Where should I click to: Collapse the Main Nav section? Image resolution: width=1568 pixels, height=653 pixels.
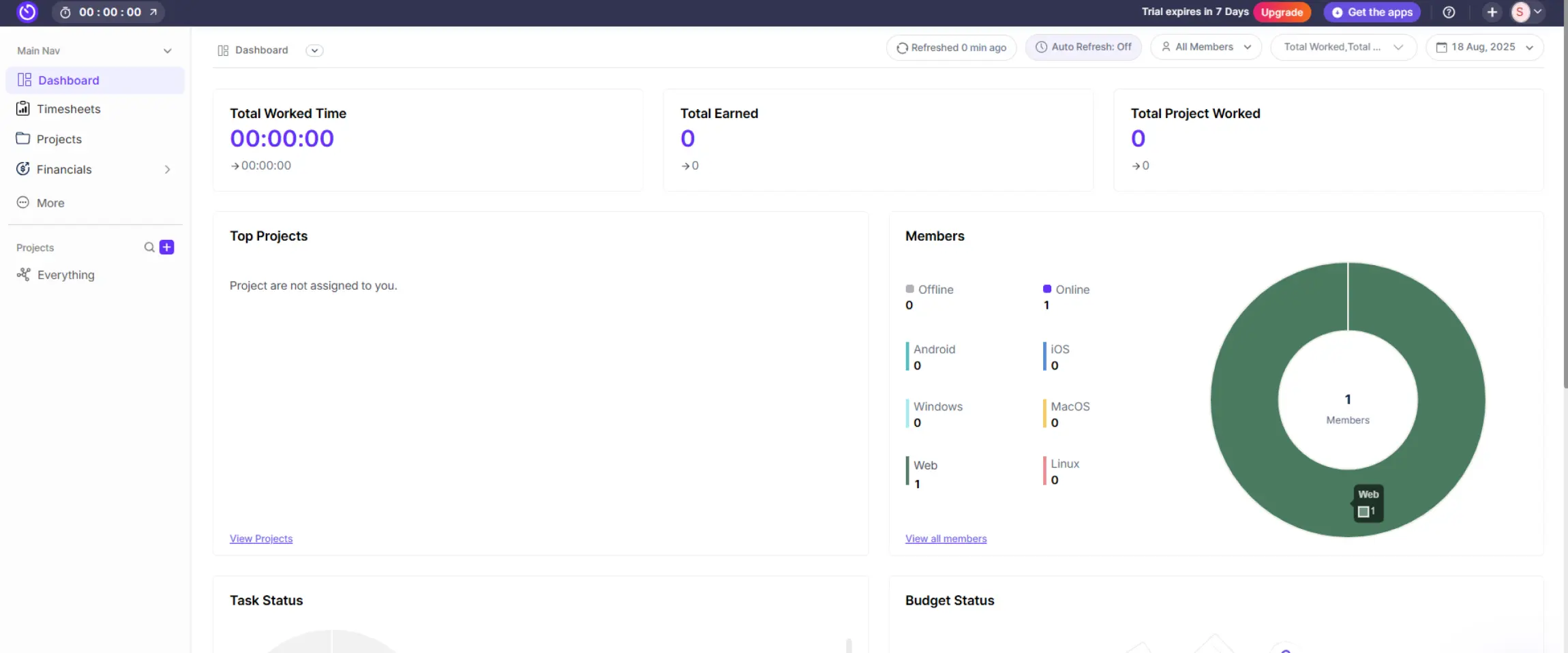pos(168,51)
